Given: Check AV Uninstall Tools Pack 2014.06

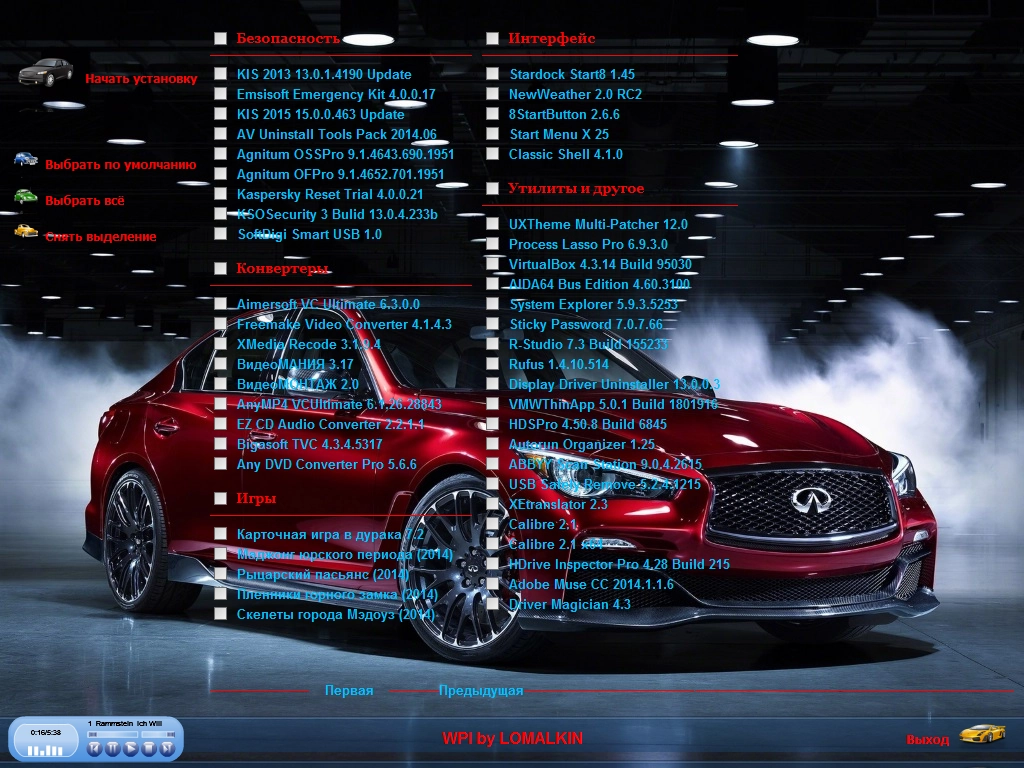Looking at the screenshot, I should [x=221, y=134].
